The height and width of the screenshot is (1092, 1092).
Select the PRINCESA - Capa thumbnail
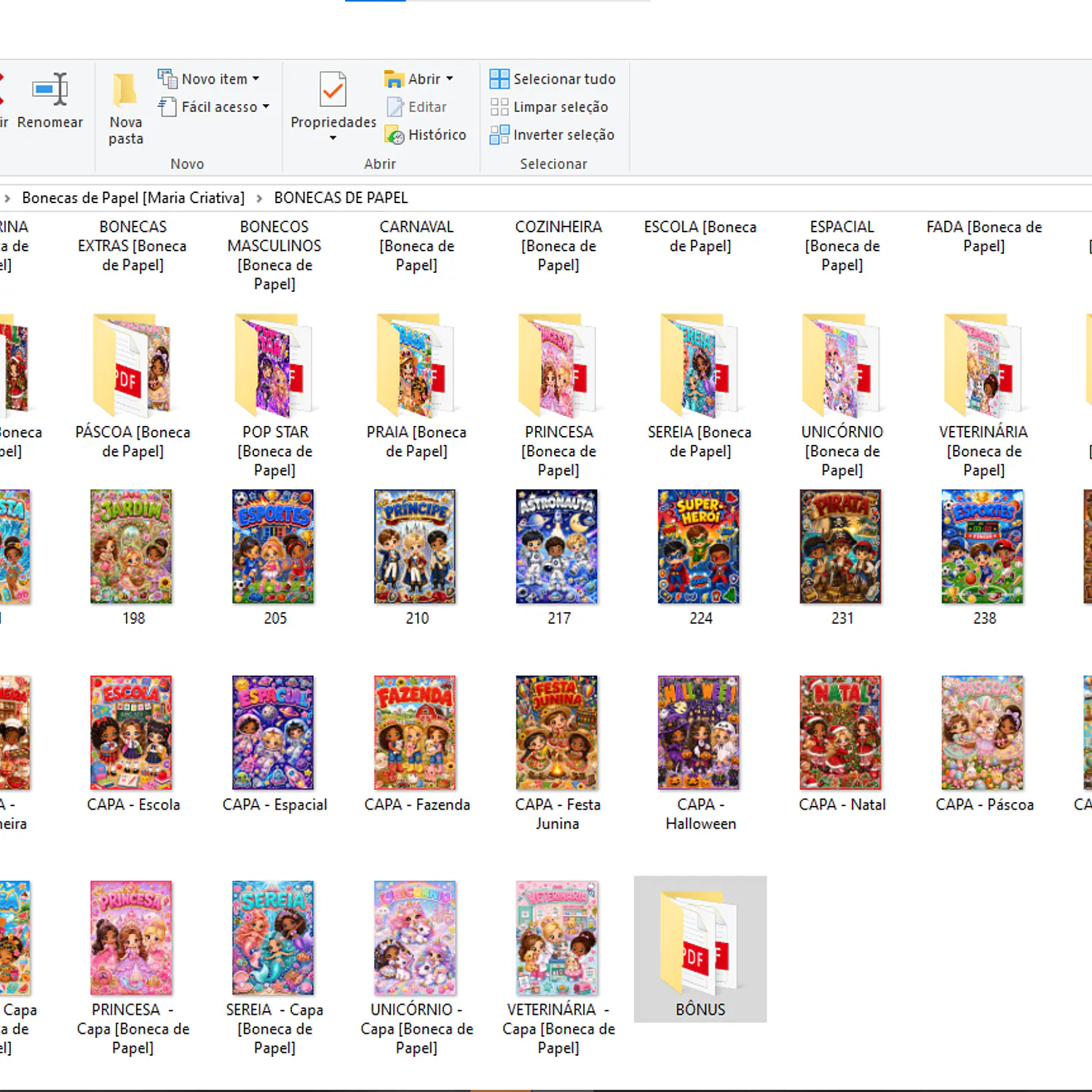(132, 938)
